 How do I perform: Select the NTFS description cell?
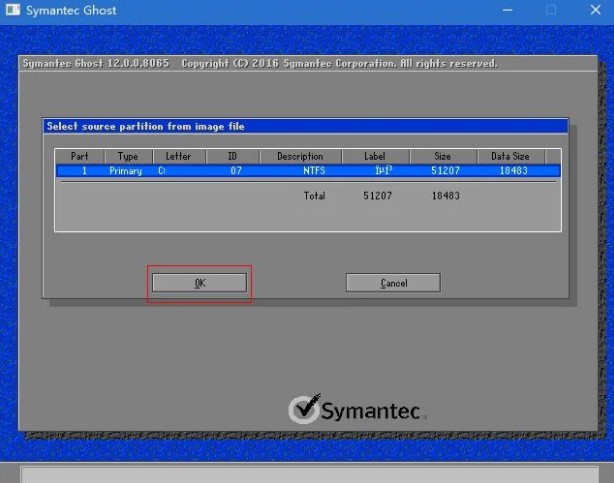[x=314, y=170]
